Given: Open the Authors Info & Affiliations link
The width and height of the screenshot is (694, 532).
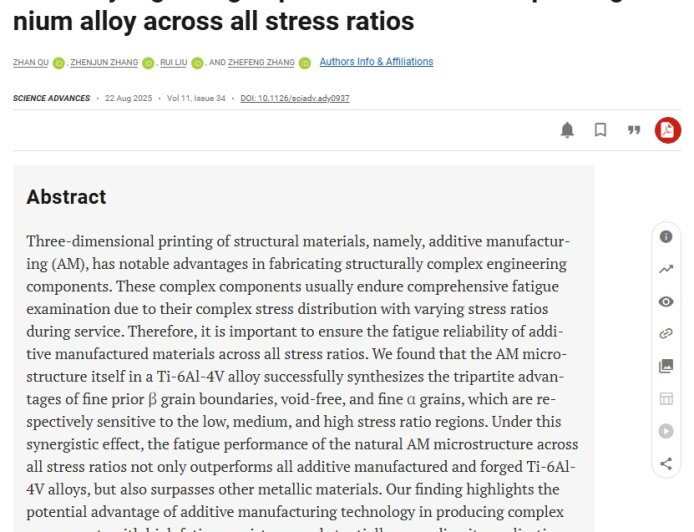Looking at the screenshot, I should [376, 62].
